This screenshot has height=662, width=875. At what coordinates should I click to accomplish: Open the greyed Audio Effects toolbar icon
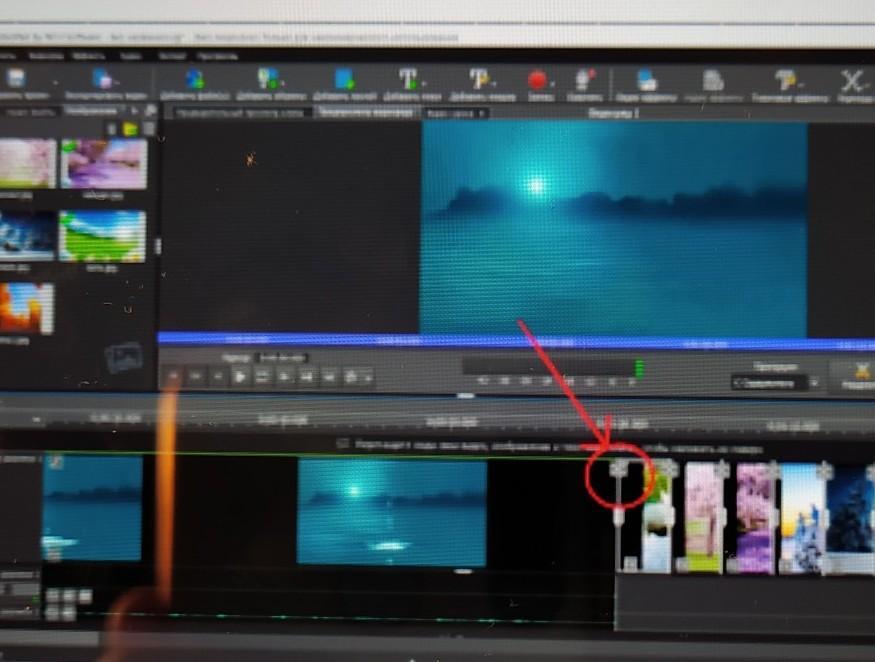[x=713, y=80]
